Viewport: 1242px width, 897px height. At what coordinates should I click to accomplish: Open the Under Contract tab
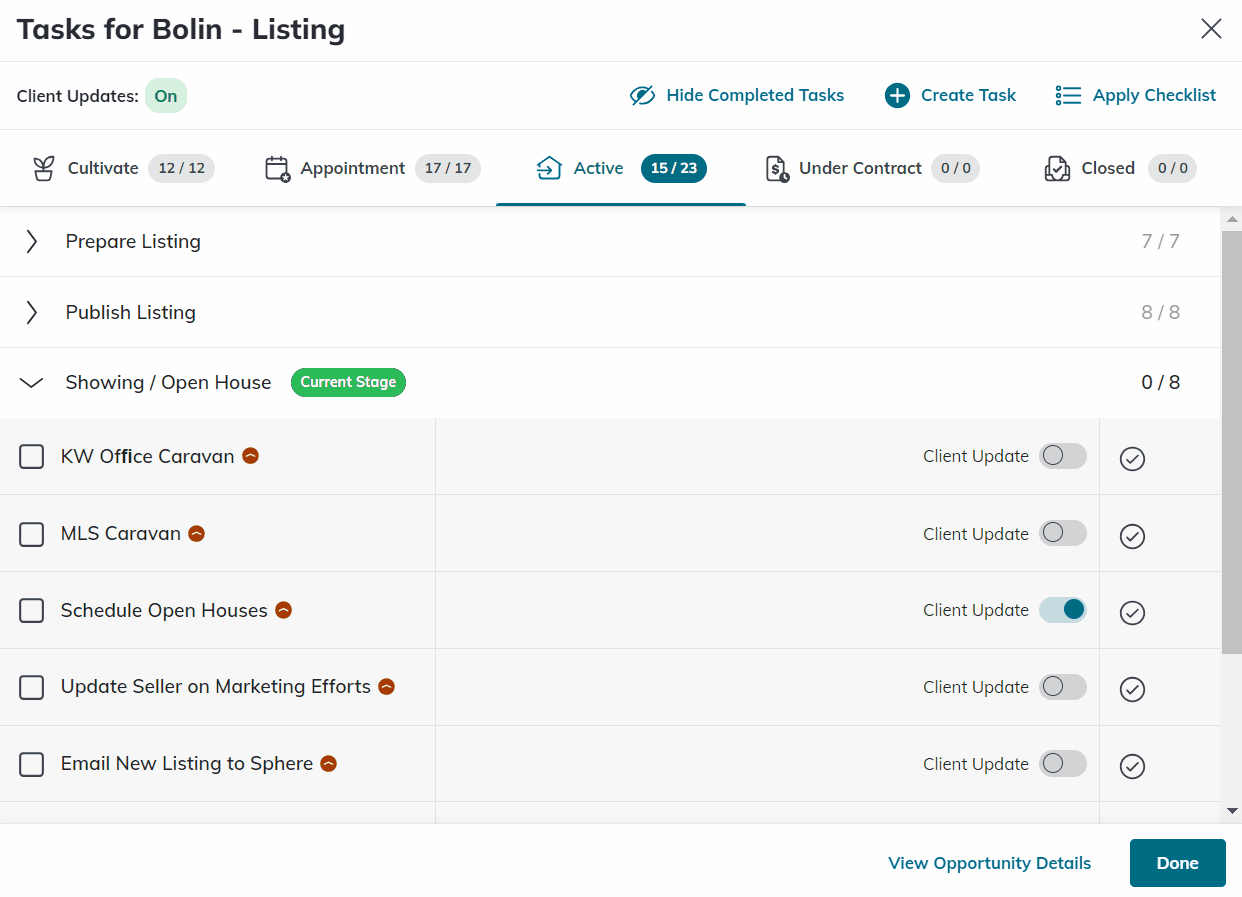[x=871, y=168]
